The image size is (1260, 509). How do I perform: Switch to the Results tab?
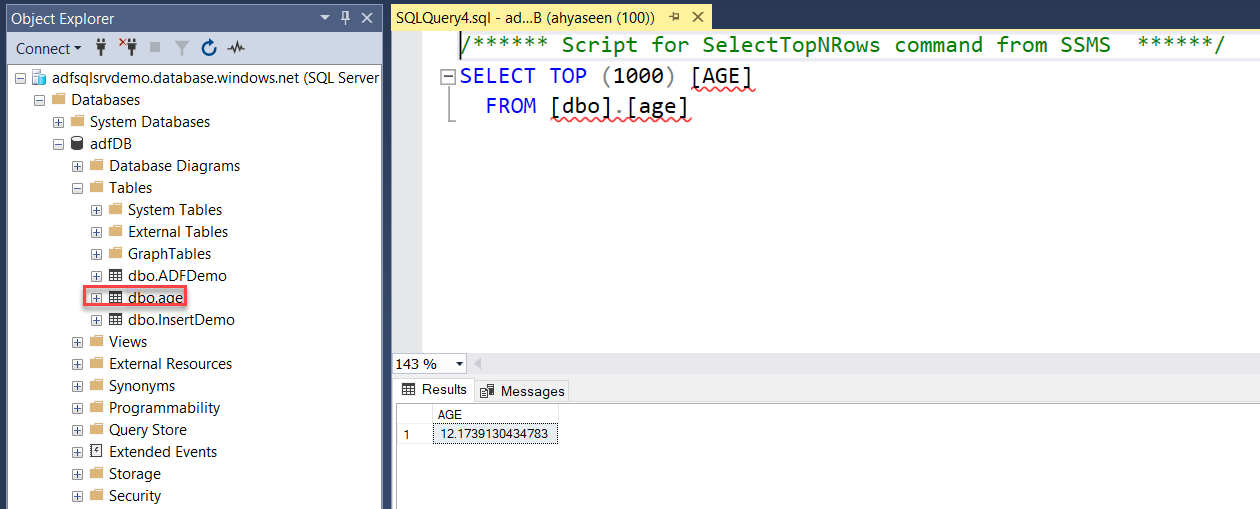(x=434, y=390)
